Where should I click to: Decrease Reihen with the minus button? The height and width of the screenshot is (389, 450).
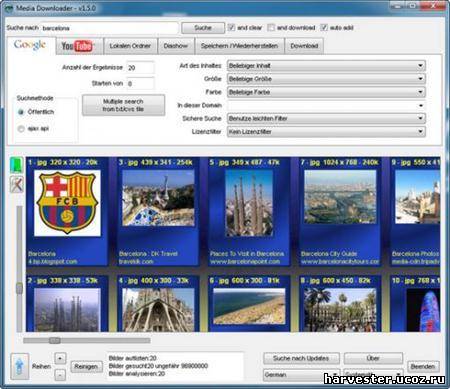pos(60,375)
